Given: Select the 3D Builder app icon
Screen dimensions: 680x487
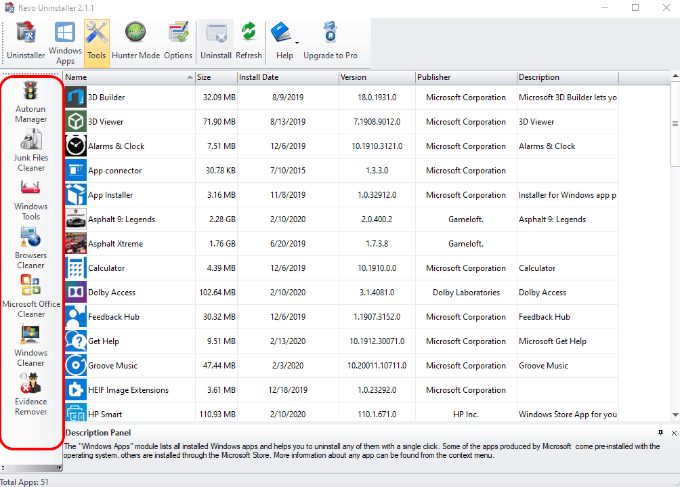Looking at the screenshot, I should (76, 97).
